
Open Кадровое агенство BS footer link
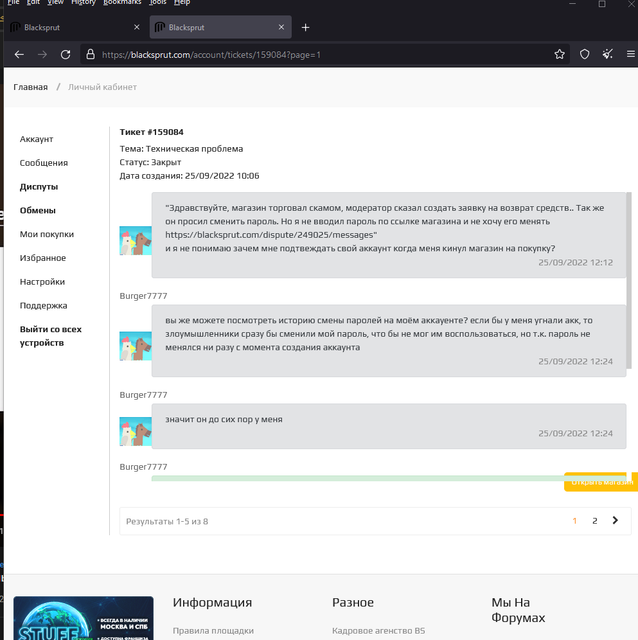point(378,631)
